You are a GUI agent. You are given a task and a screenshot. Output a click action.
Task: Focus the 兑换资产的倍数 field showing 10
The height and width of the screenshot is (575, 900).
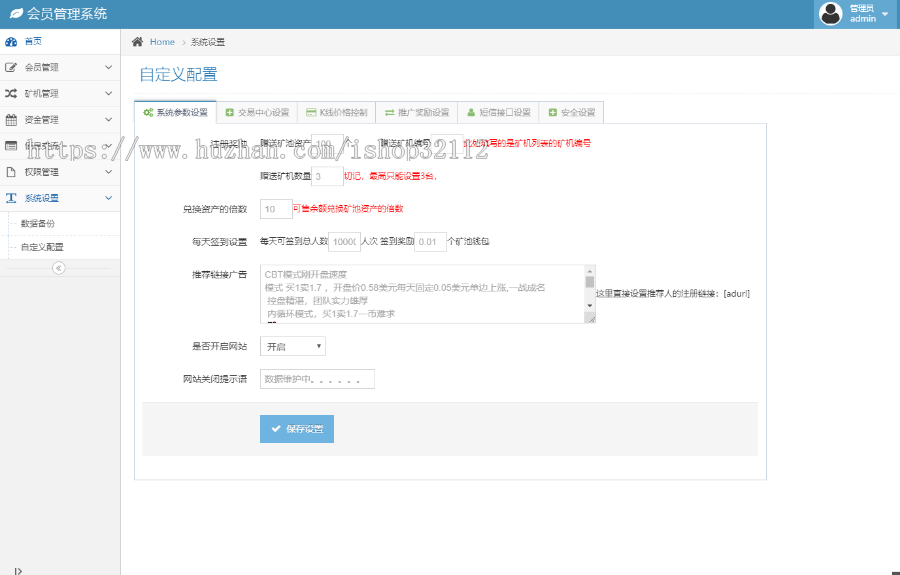coord(276,209)
